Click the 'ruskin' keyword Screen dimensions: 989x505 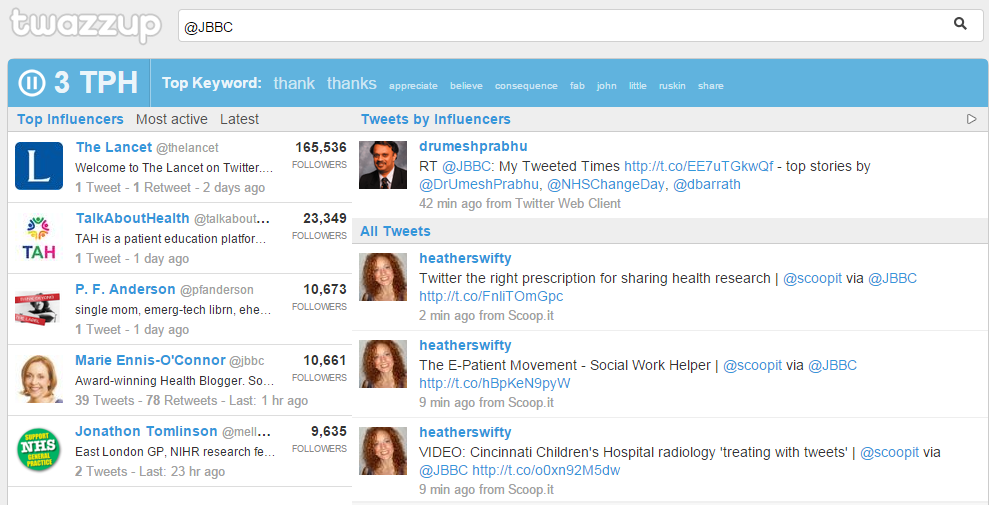tap(672, 86)
